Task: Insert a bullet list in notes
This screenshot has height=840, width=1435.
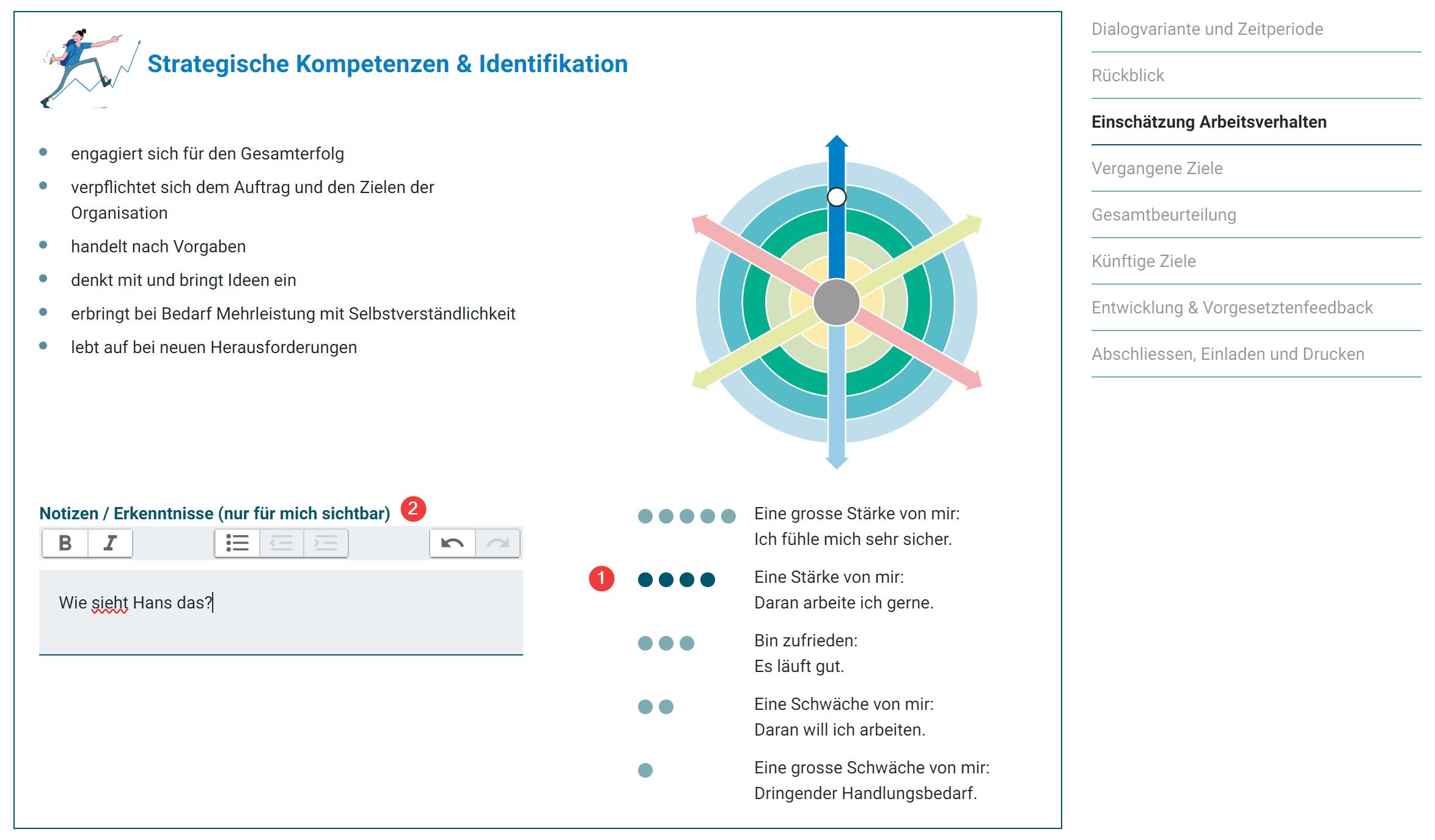Action: pyautogui.click(x=237, y=542)
